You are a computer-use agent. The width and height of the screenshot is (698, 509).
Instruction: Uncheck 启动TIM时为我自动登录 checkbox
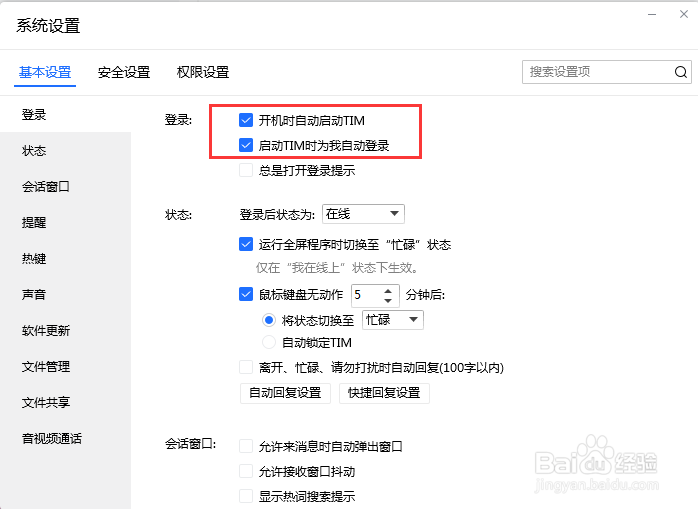[x=246, y=145]
